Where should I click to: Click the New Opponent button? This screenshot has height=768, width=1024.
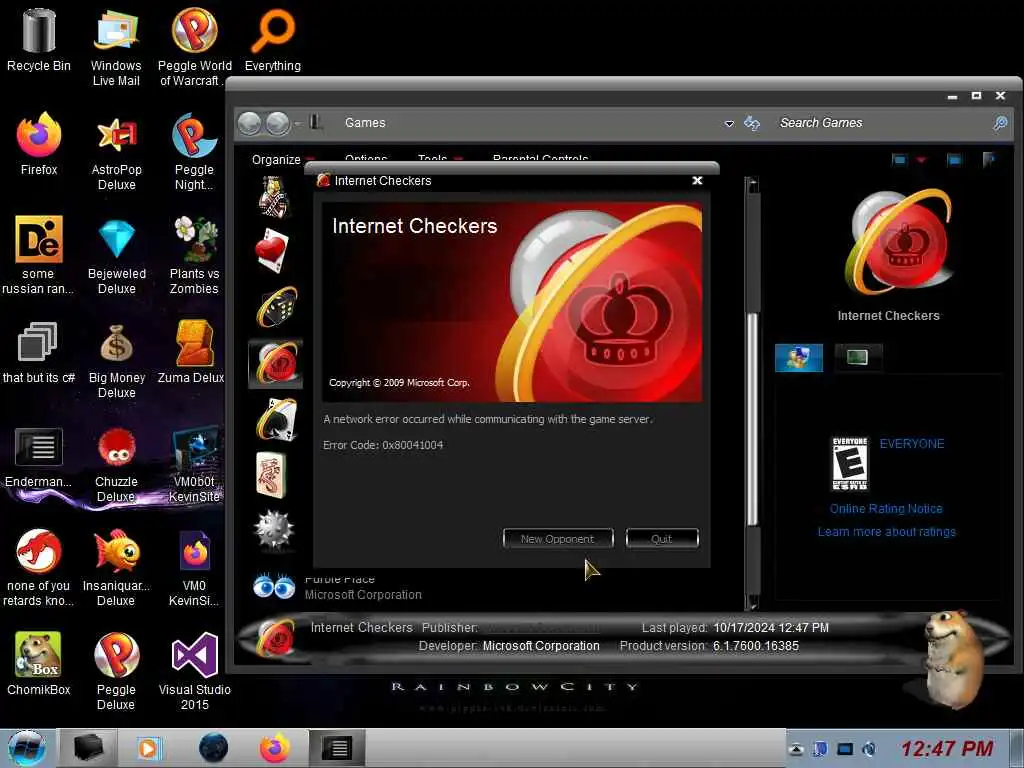(558, 539)
